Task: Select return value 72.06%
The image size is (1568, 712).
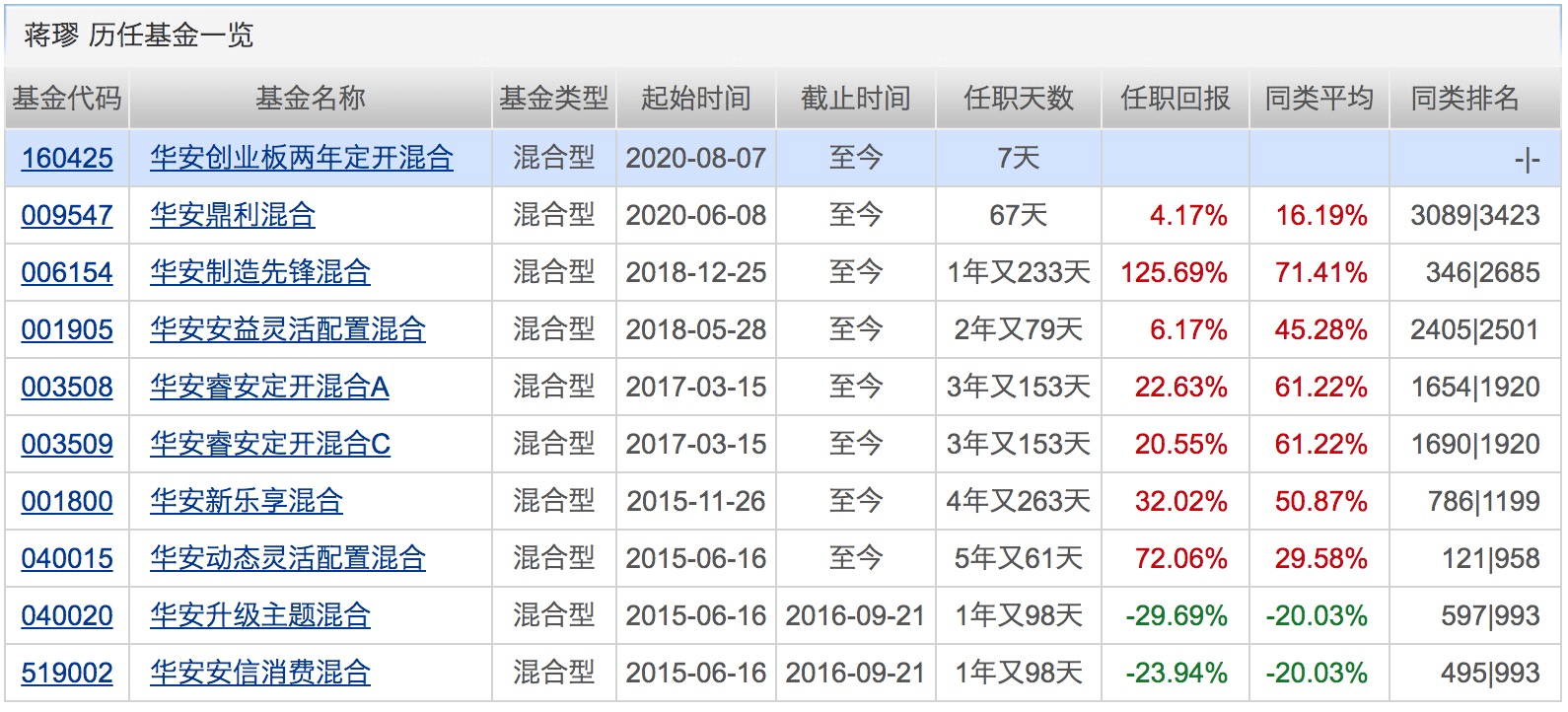Action: [x=1181, y=558]
